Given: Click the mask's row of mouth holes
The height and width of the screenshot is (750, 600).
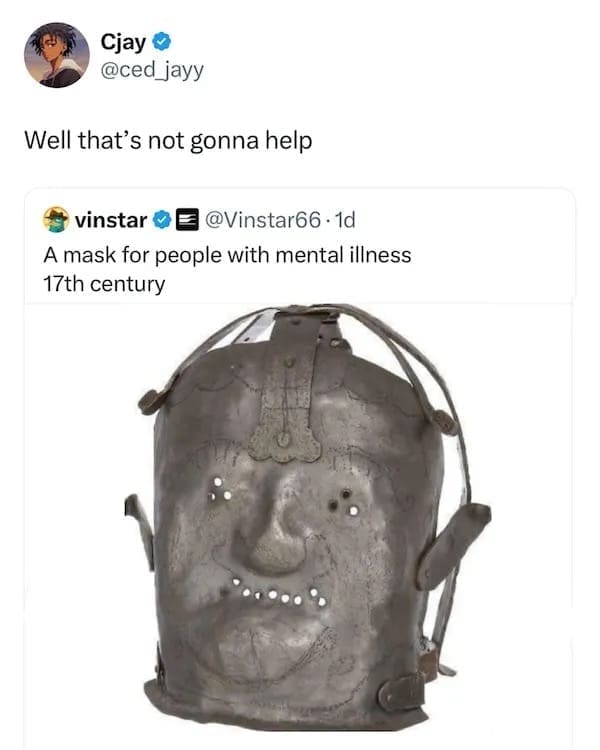Looking at the screenshot, I should [279, 593].
